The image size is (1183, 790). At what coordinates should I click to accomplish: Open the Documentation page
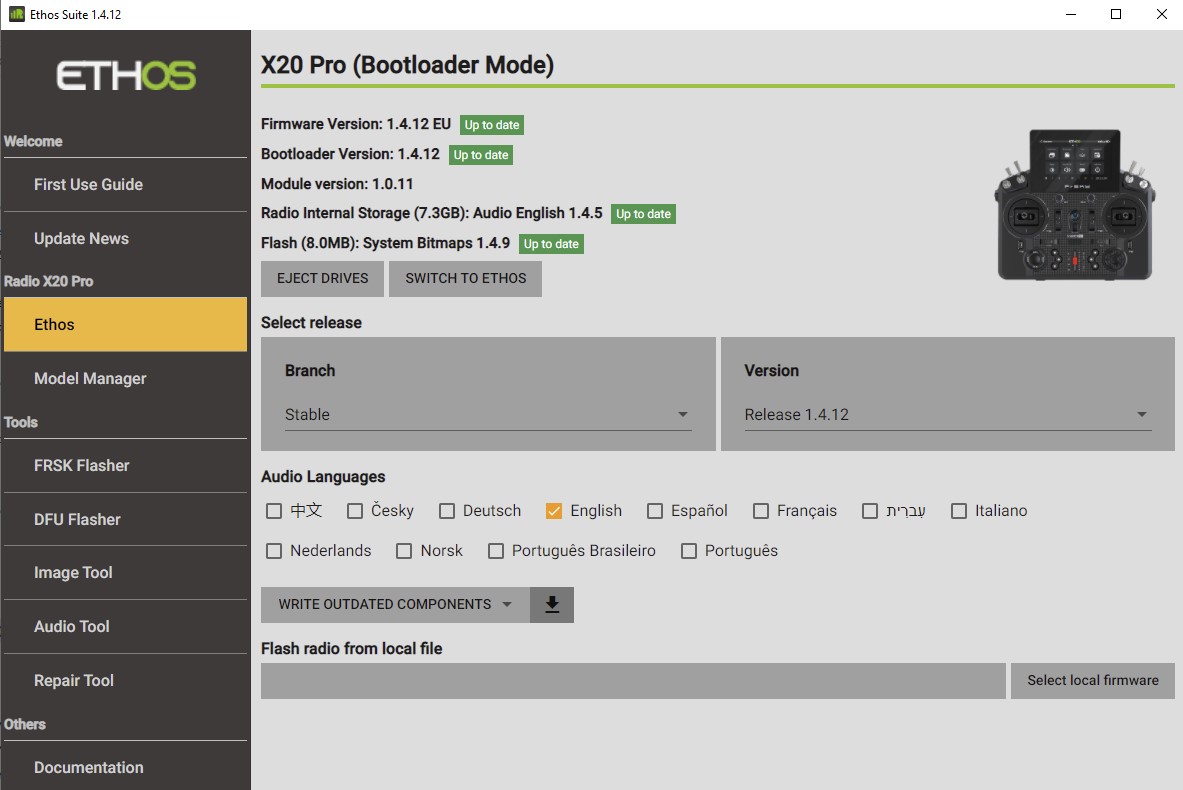88,767
